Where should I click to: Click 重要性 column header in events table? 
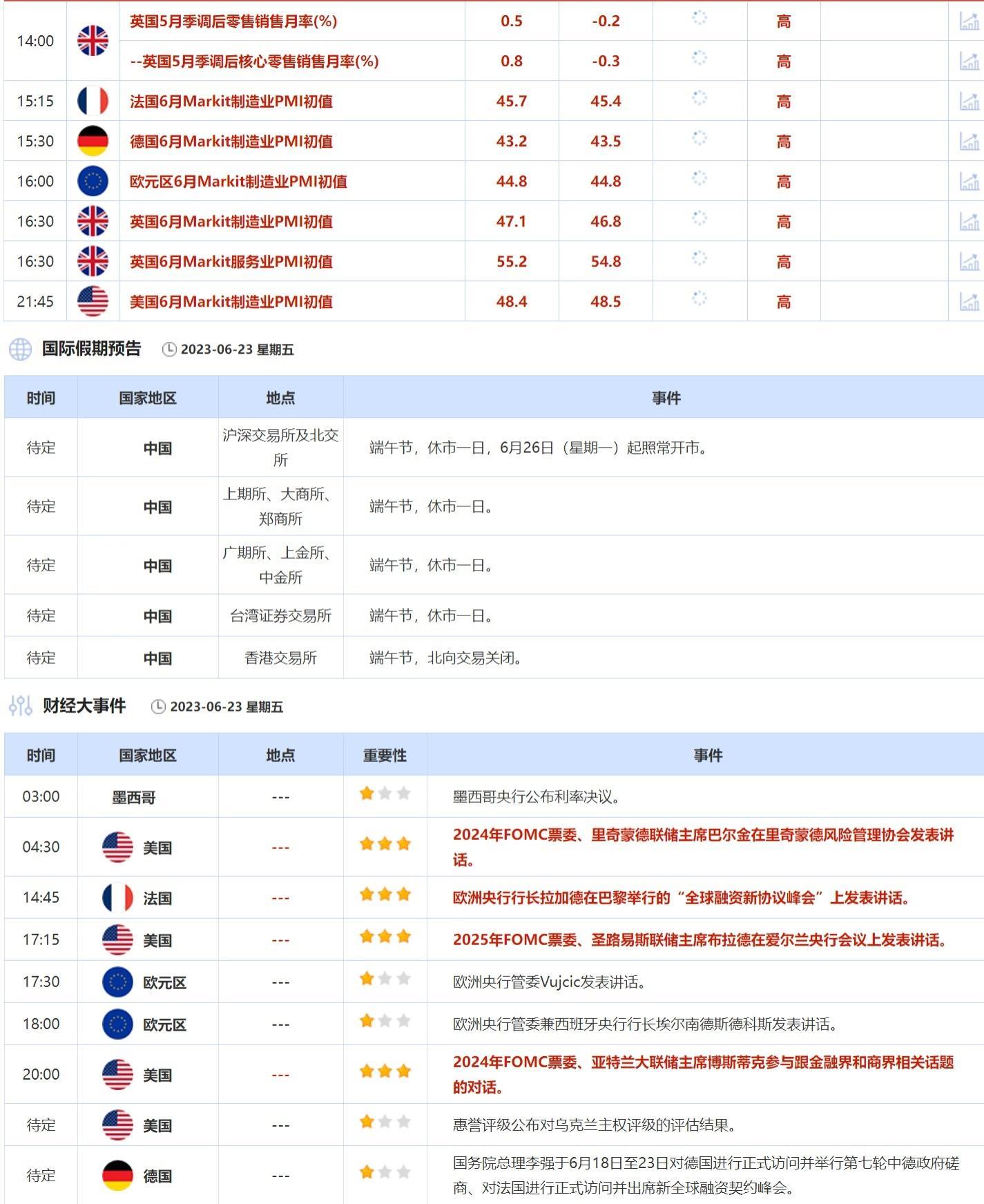(385, 755)
